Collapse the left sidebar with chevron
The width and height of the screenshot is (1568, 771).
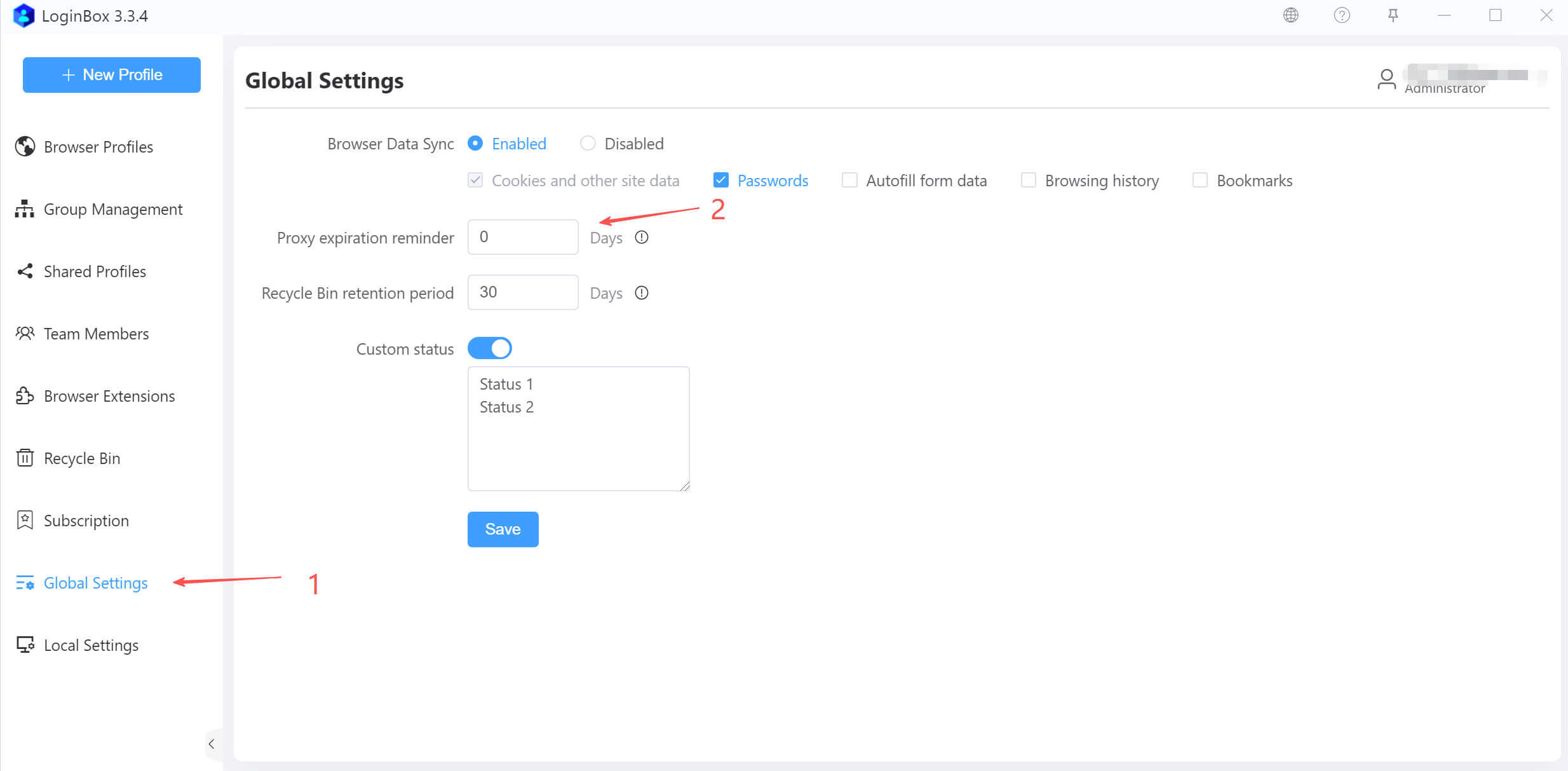tap(212, 744)
